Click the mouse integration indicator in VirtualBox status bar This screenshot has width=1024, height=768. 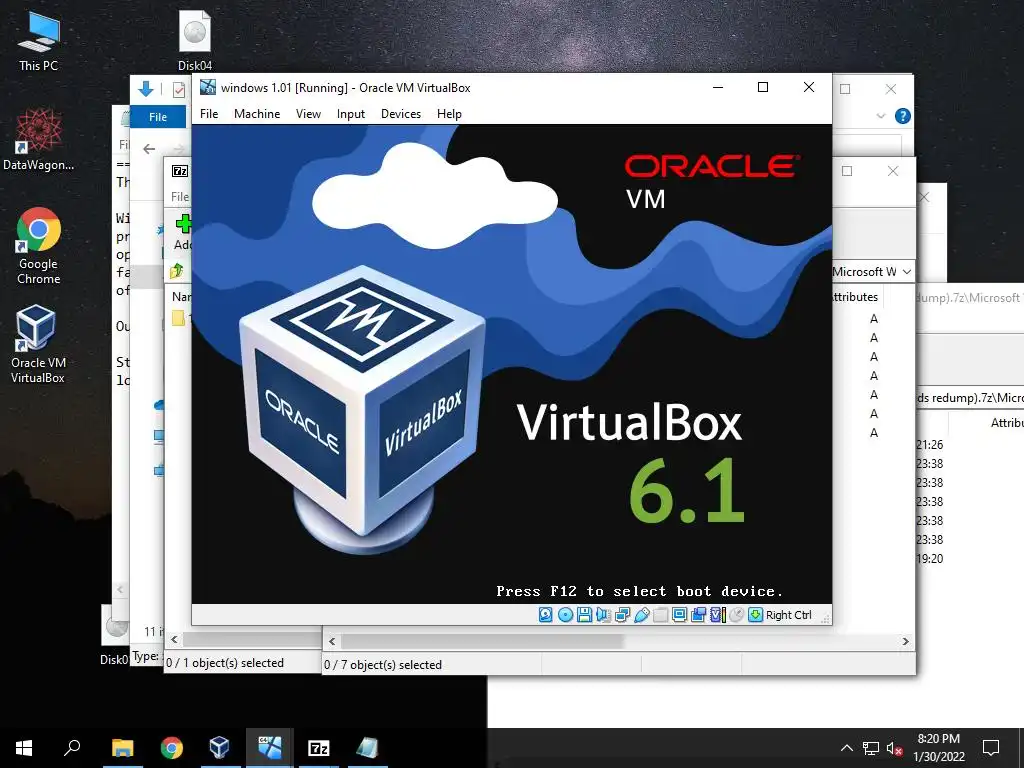coord(736,615)
